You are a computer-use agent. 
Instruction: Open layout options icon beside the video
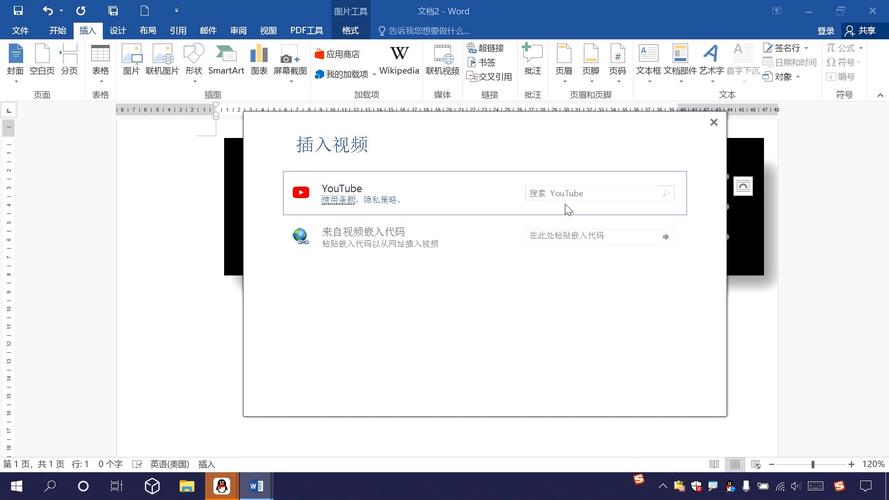pos(743,186)
